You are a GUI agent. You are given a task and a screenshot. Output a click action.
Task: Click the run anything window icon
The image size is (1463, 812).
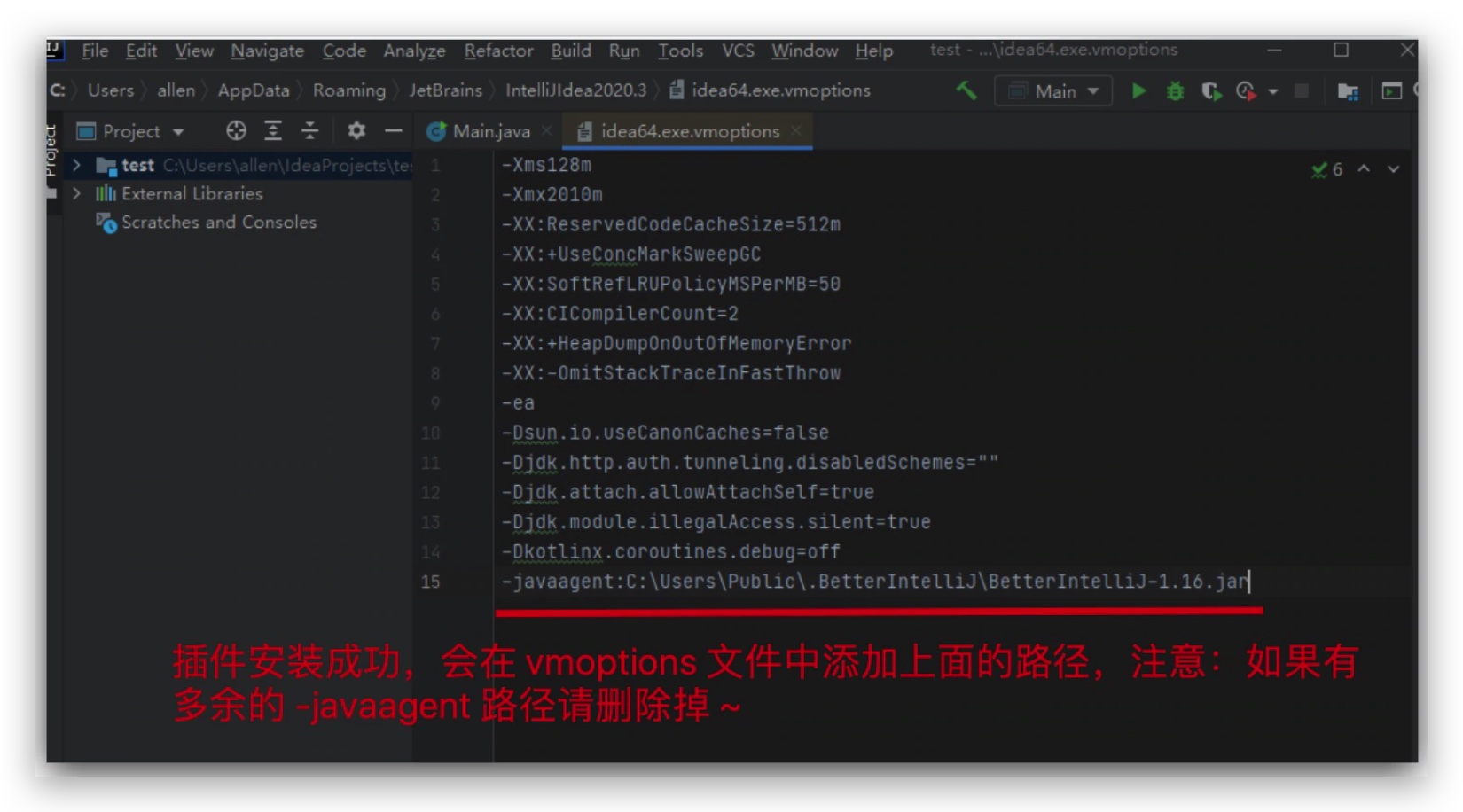(1392, 90)
